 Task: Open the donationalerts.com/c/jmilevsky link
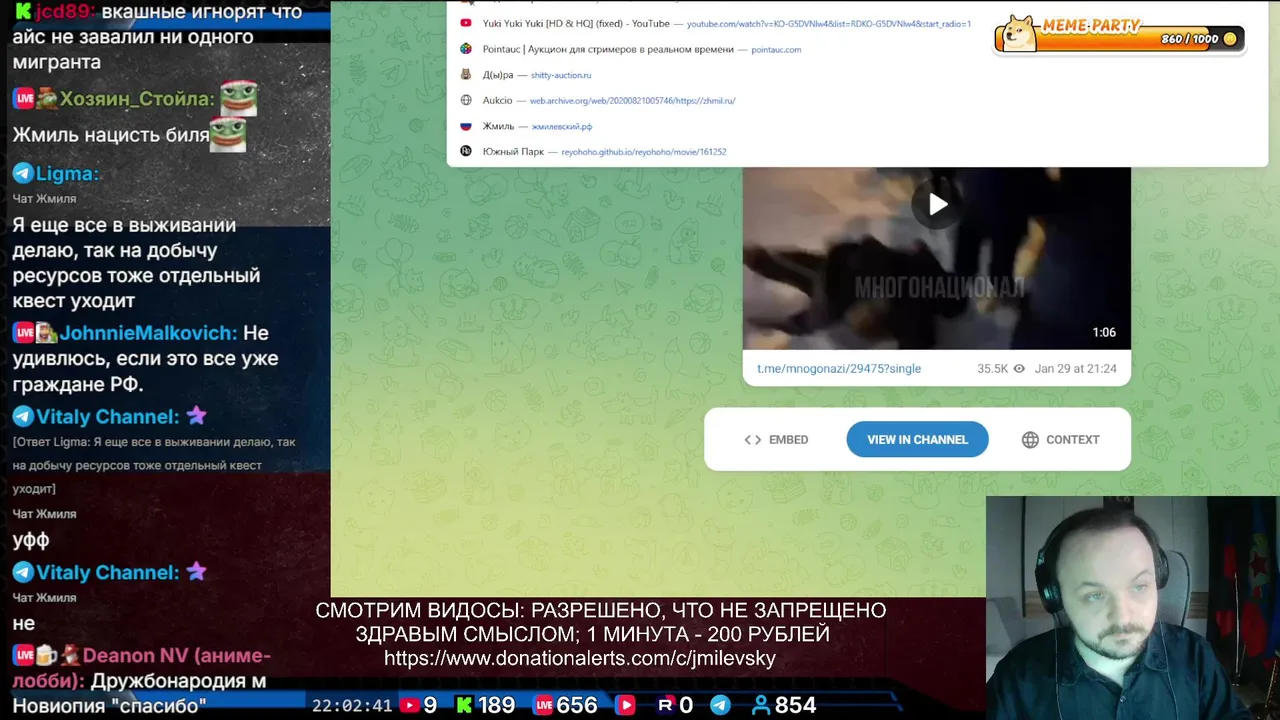coord(580,658)
